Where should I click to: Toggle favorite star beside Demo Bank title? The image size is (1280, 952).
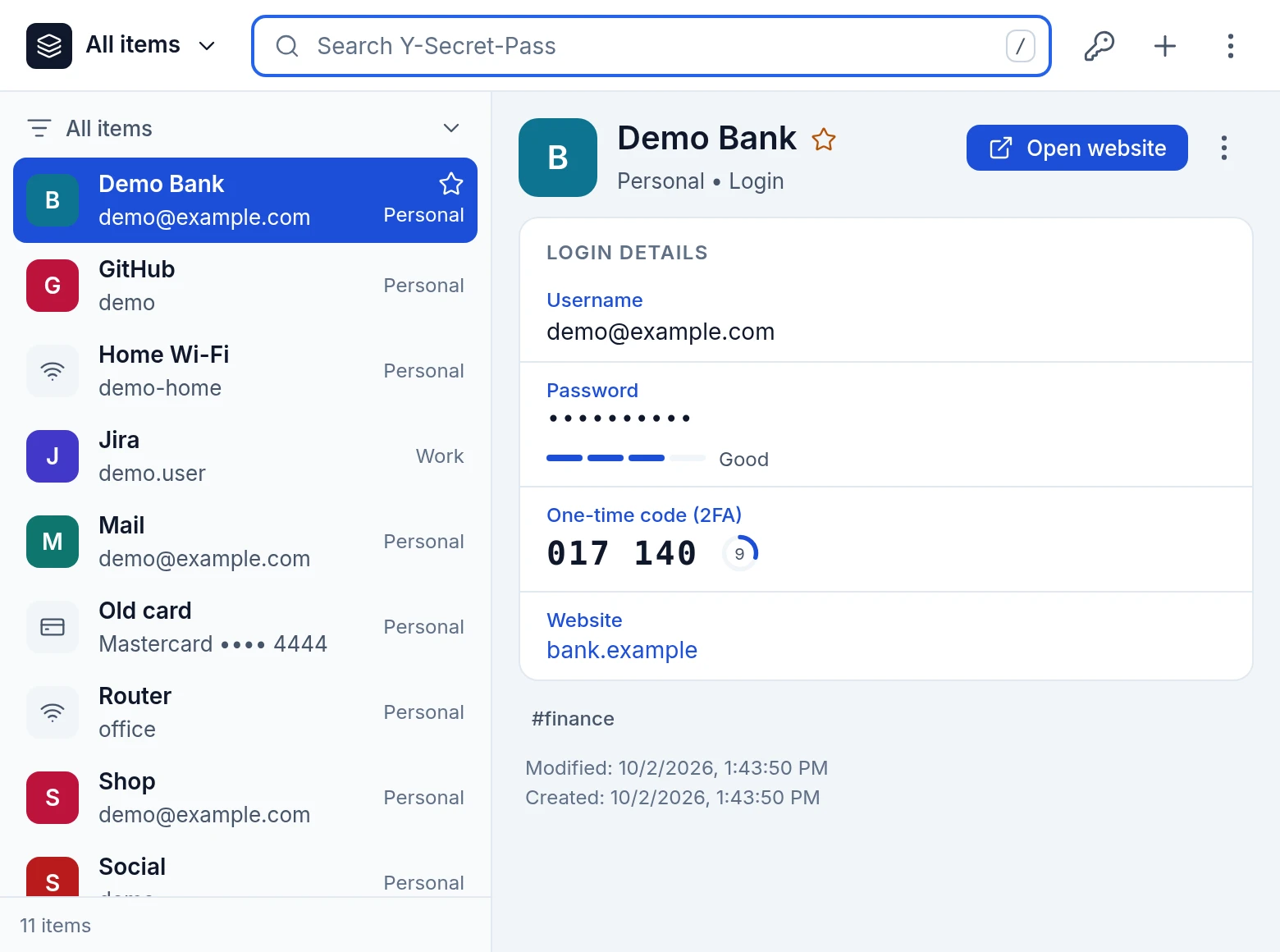tap(823, 140)
